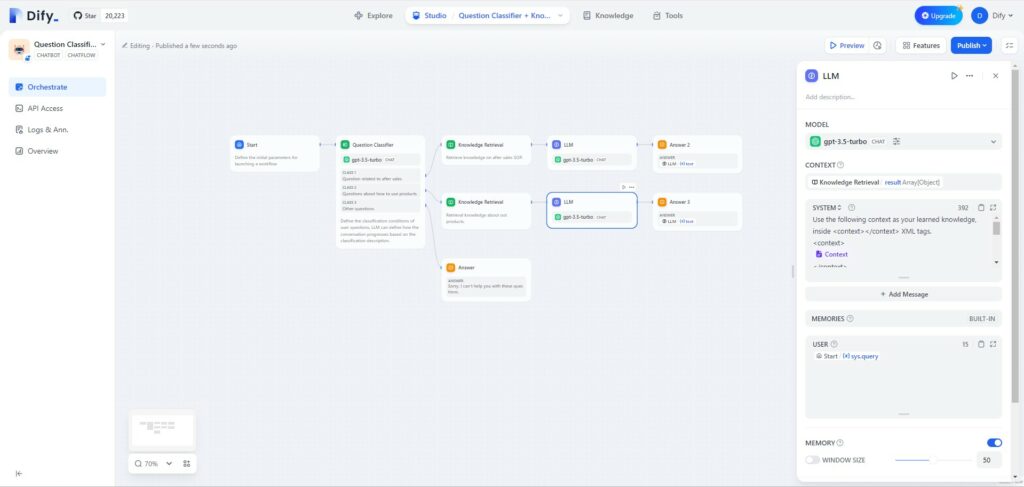Select the Answer 3 node
The height and width of the screenshot is (487, 1024).
pos(697,212)
